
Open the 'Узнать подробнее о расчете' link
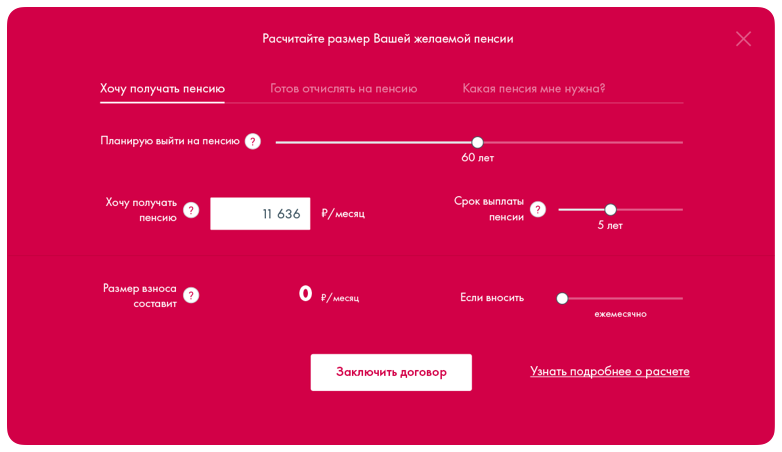click(609, 371)
